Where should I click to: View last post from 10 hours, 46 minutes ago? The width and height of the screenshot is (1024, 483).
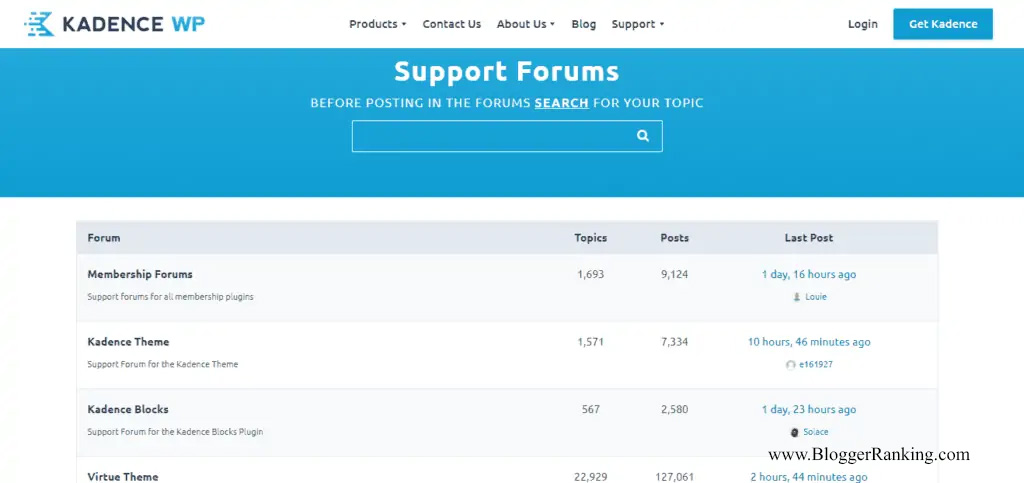808,342
